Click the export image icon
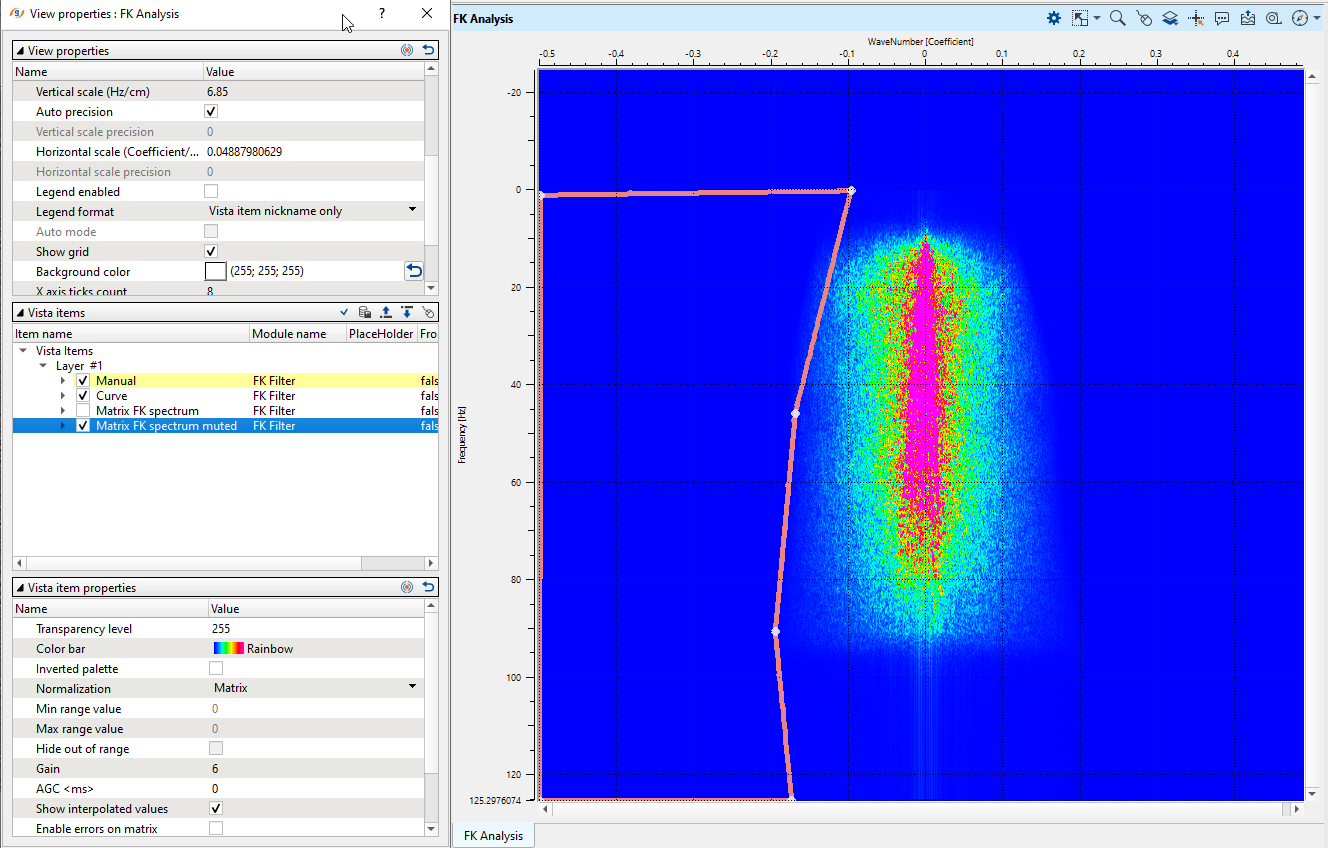 [x=1247, y=18]
